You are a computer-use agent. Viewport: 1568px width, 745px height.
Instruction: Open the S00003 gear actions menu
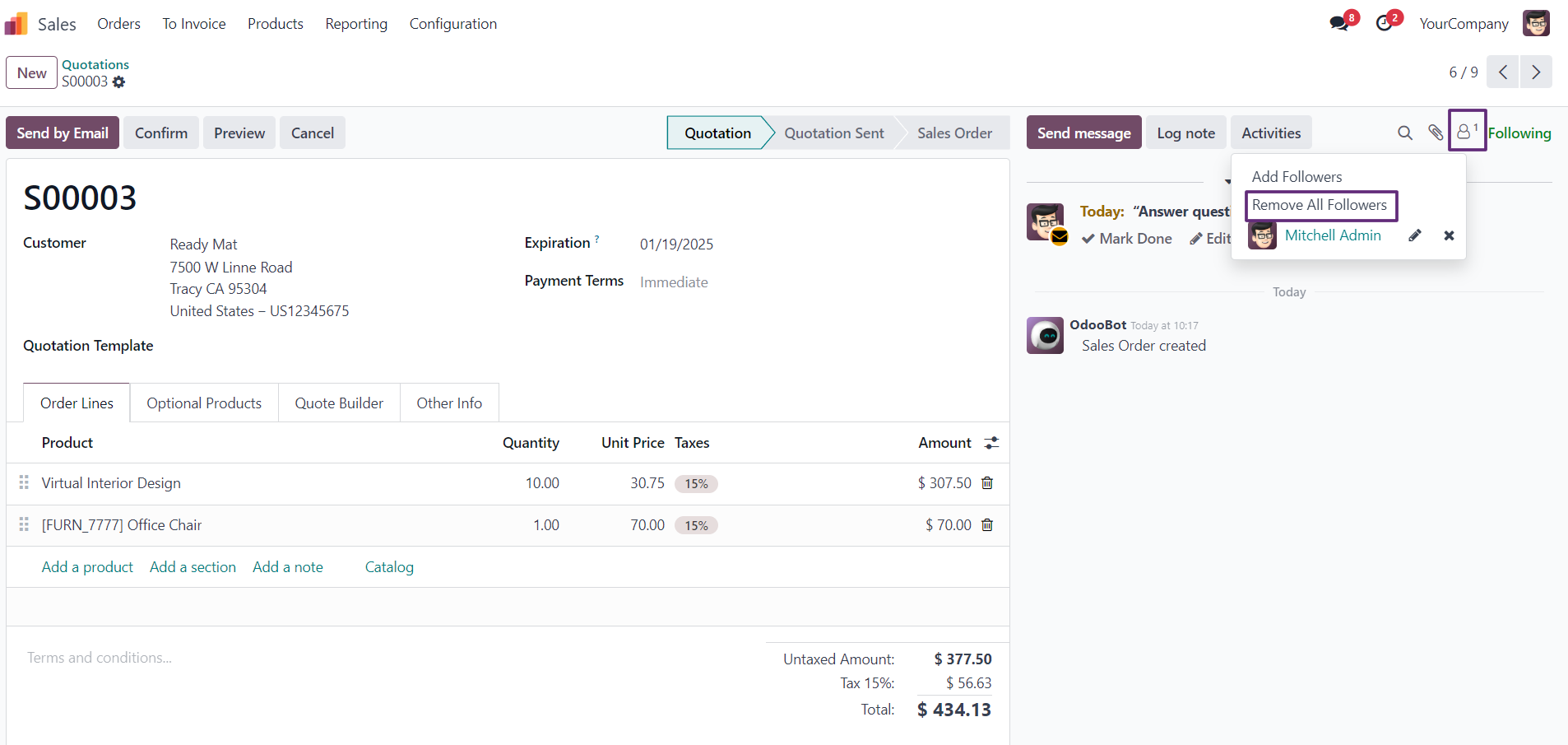119,81
